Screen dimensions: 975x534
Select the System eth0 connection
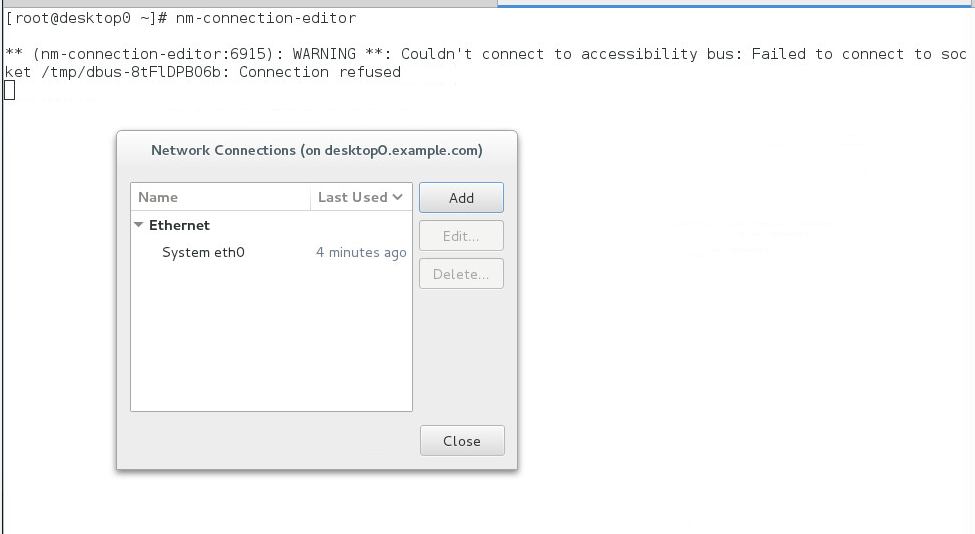[203, 253]
